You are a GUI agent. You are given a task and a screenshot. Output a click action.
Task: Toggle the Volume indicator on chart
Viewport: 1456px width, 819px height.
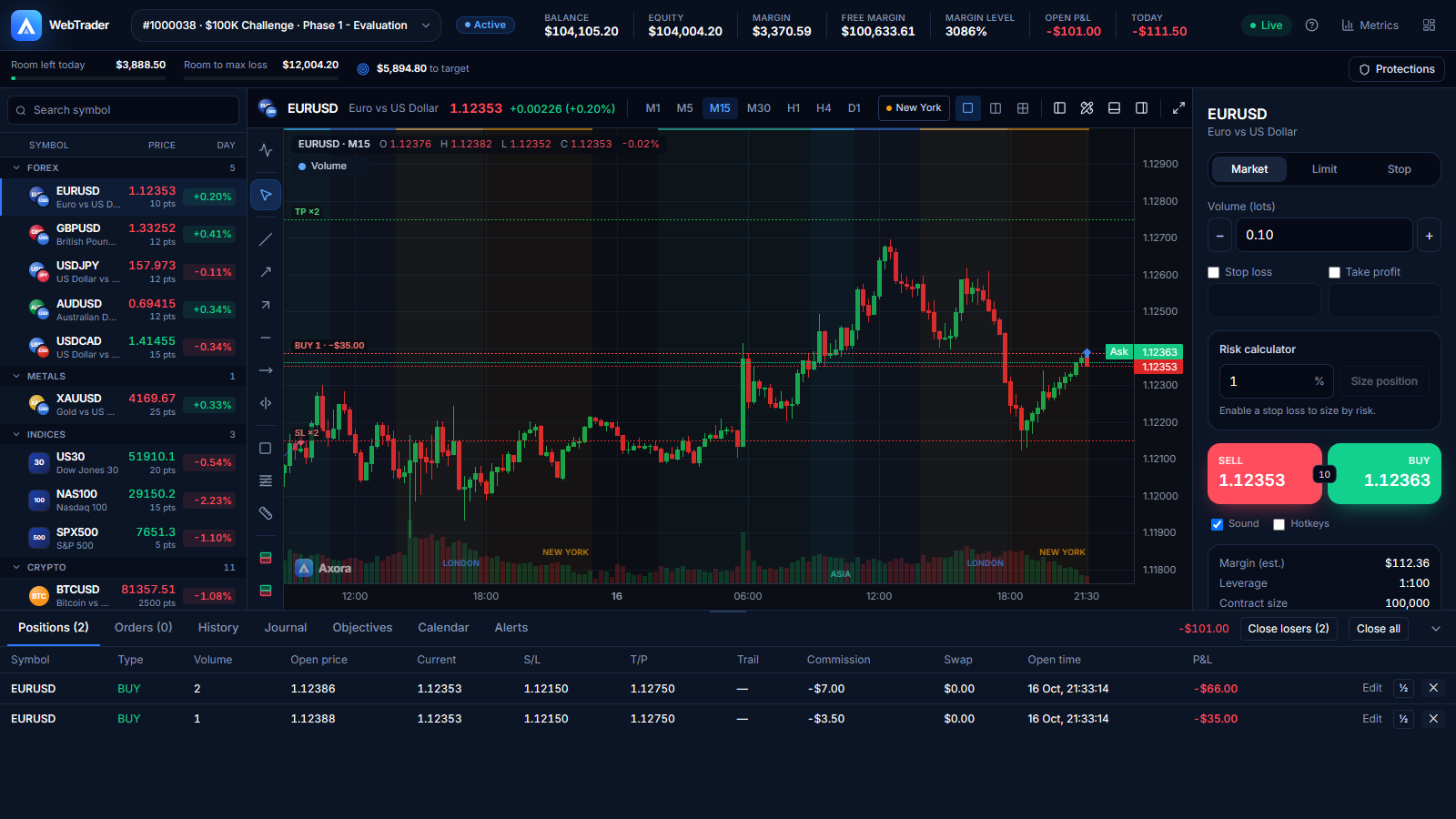322,167
